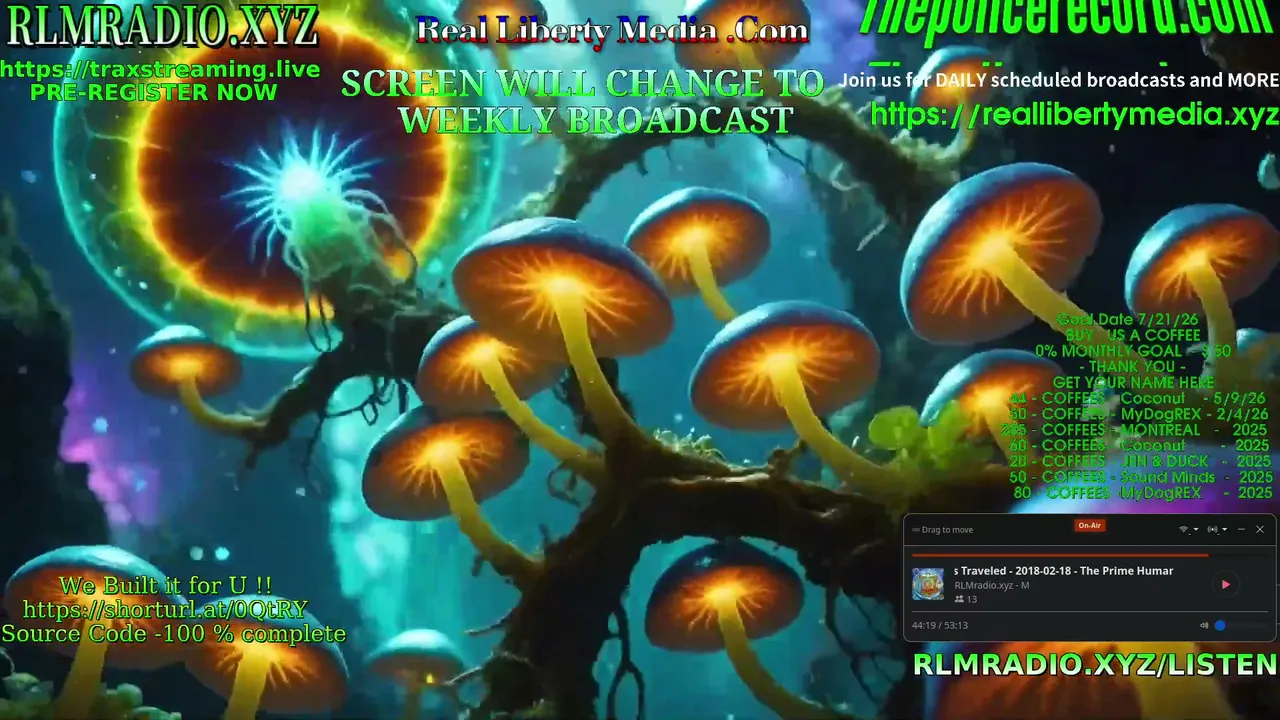Click the "GET YOUR NAME HERE" text

tap(1134, 383)
